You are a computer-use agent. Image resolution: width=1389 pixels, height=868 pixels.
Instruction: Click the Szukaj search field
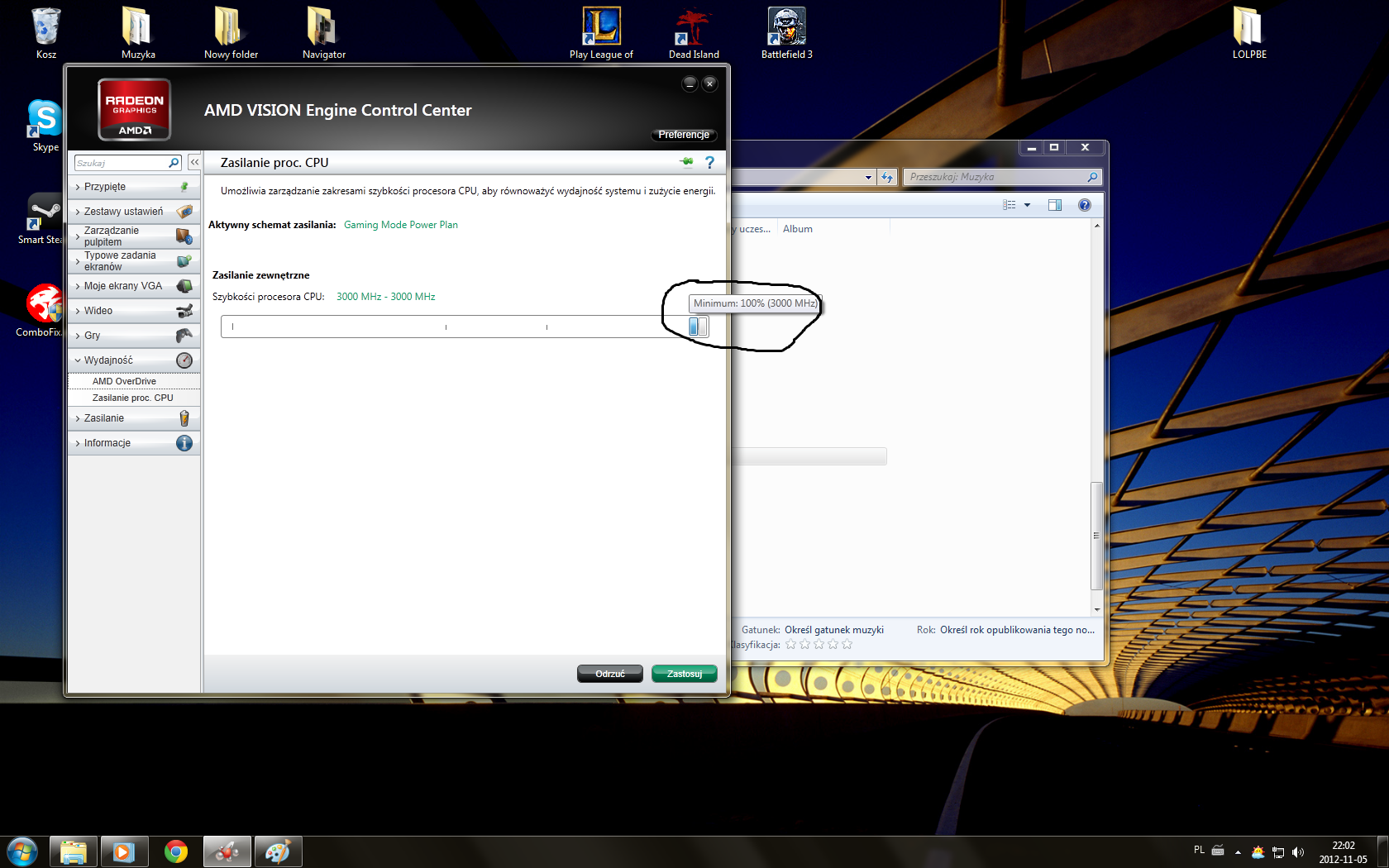122,163
